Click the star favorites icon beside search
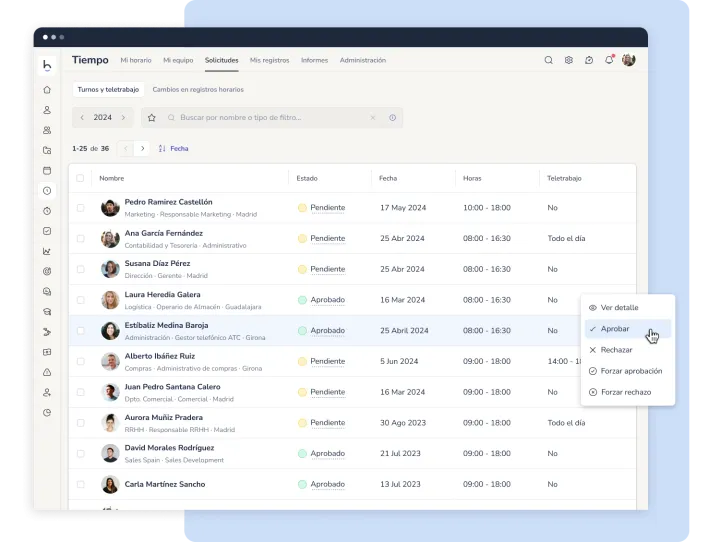Image resolution: width=720 pixels, height=542 pixels. point(152,118)
